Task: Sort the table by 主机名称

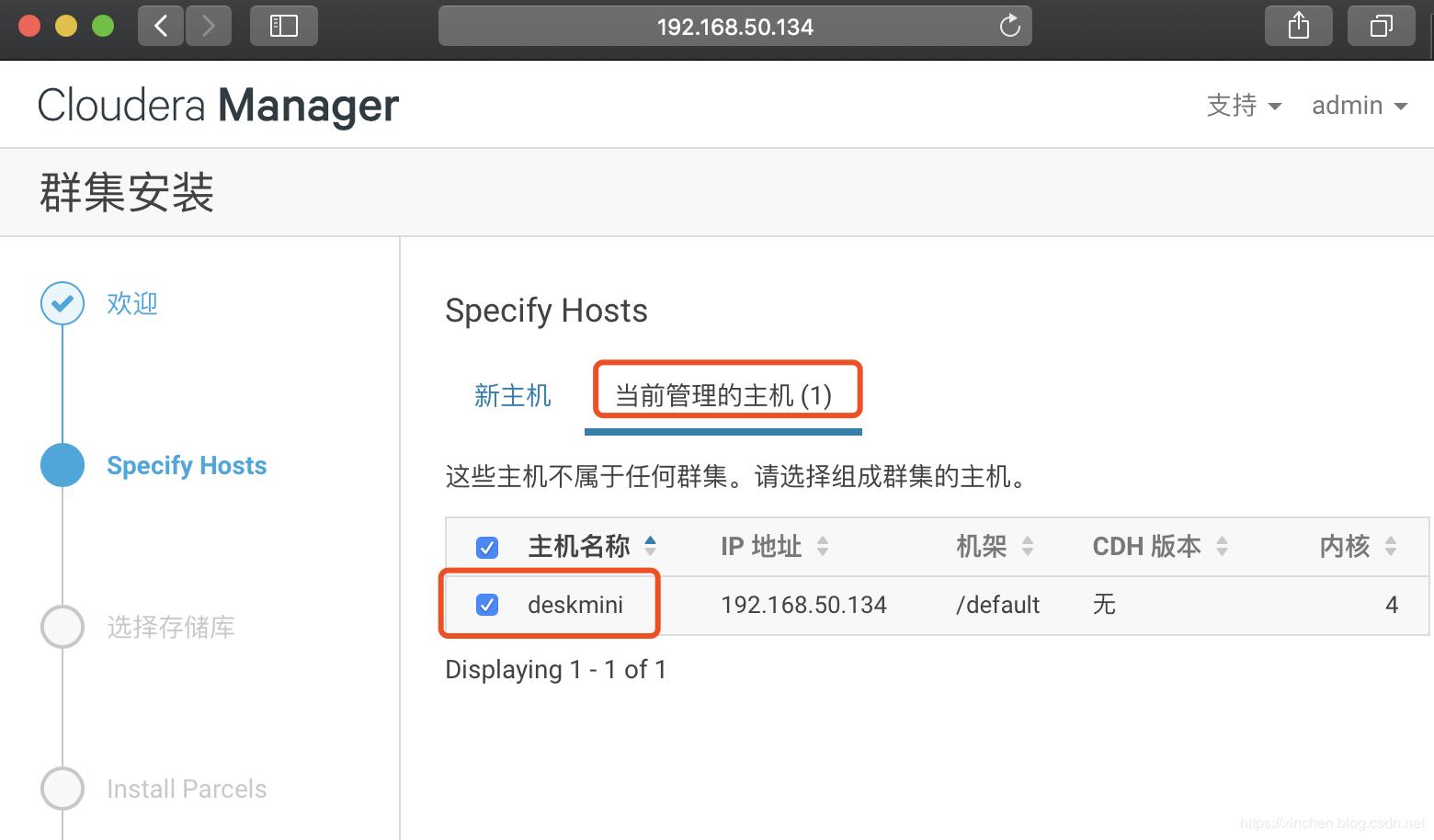Action: coord(592,547)
